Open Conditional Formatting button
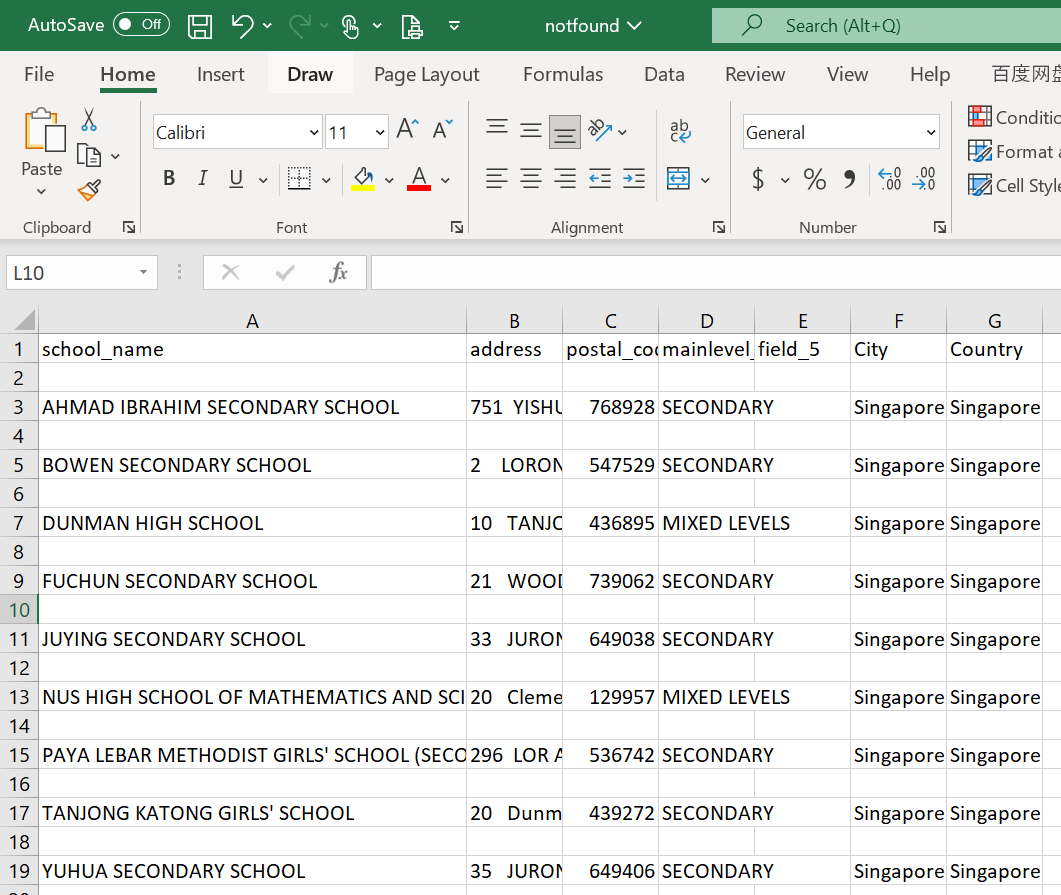 tap(1012, 117)
